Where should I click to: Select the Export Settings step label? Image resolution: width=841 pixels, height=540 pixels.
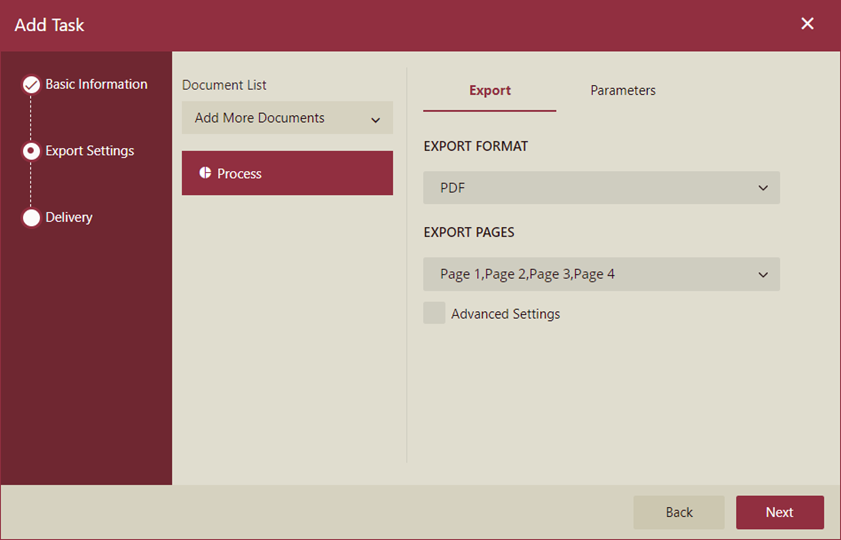click(x=90, y=151)
